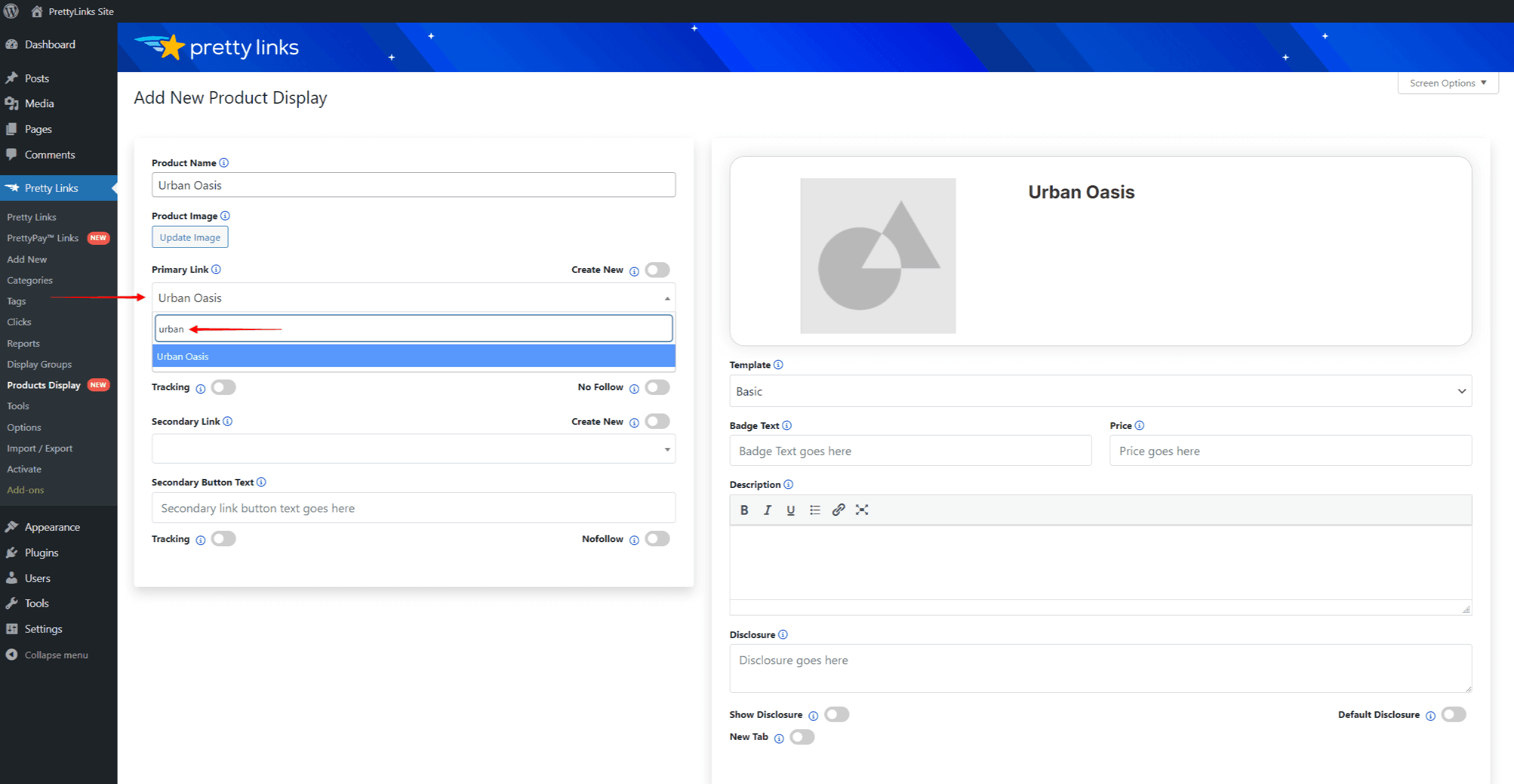Click the Italic formatting icon

coord(767,510)
